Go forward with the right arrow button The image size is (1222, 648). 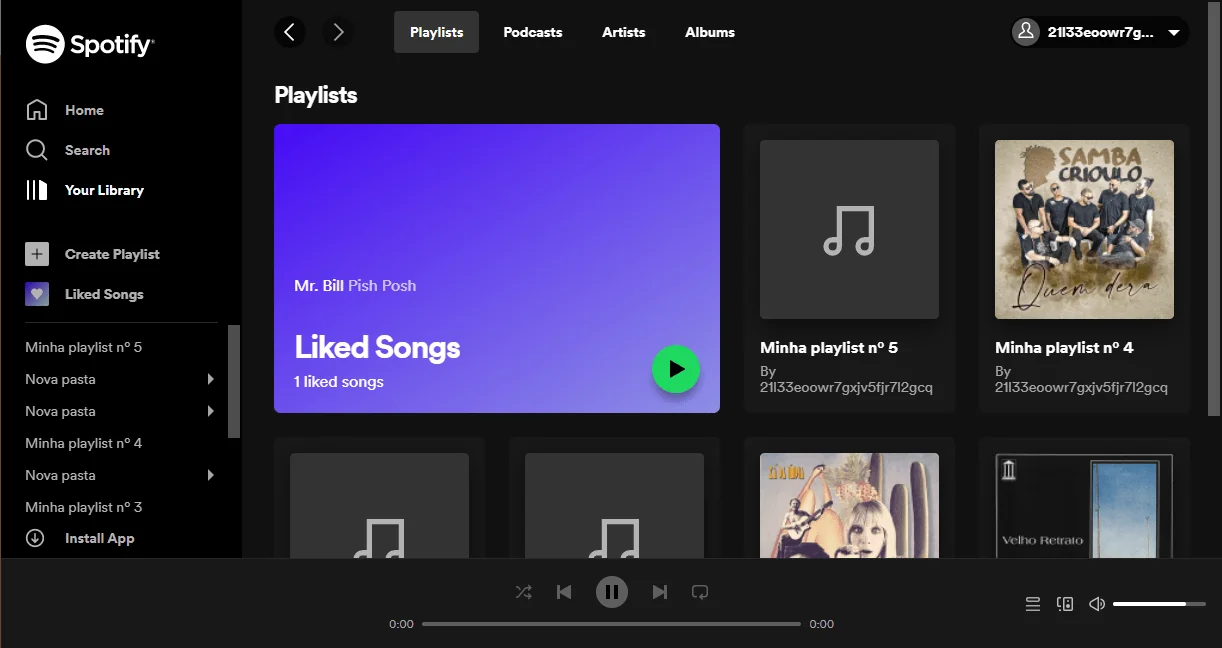338,32
